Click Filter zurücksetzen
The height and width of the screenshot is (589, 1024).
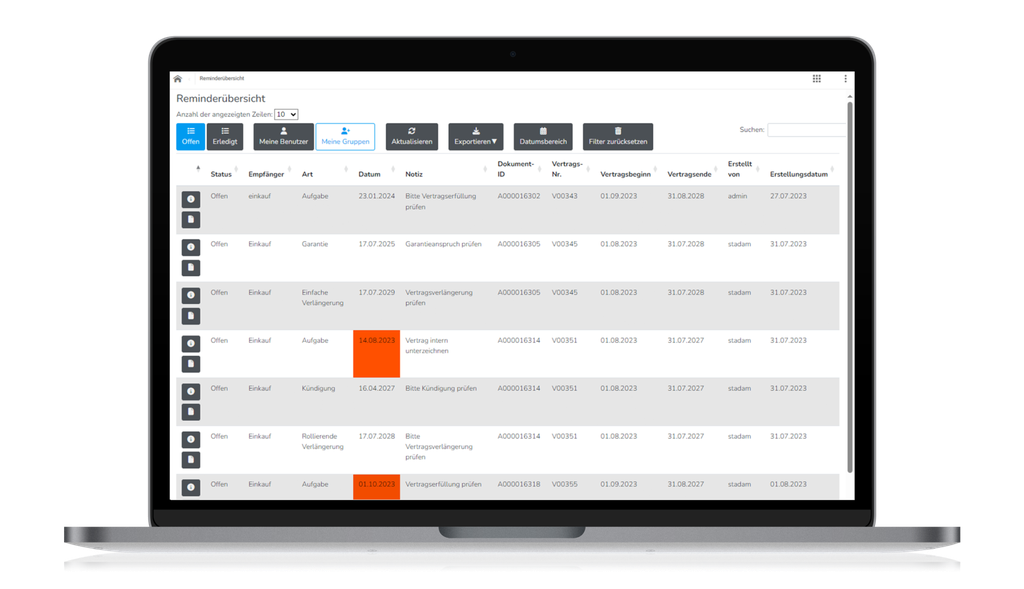618,136
